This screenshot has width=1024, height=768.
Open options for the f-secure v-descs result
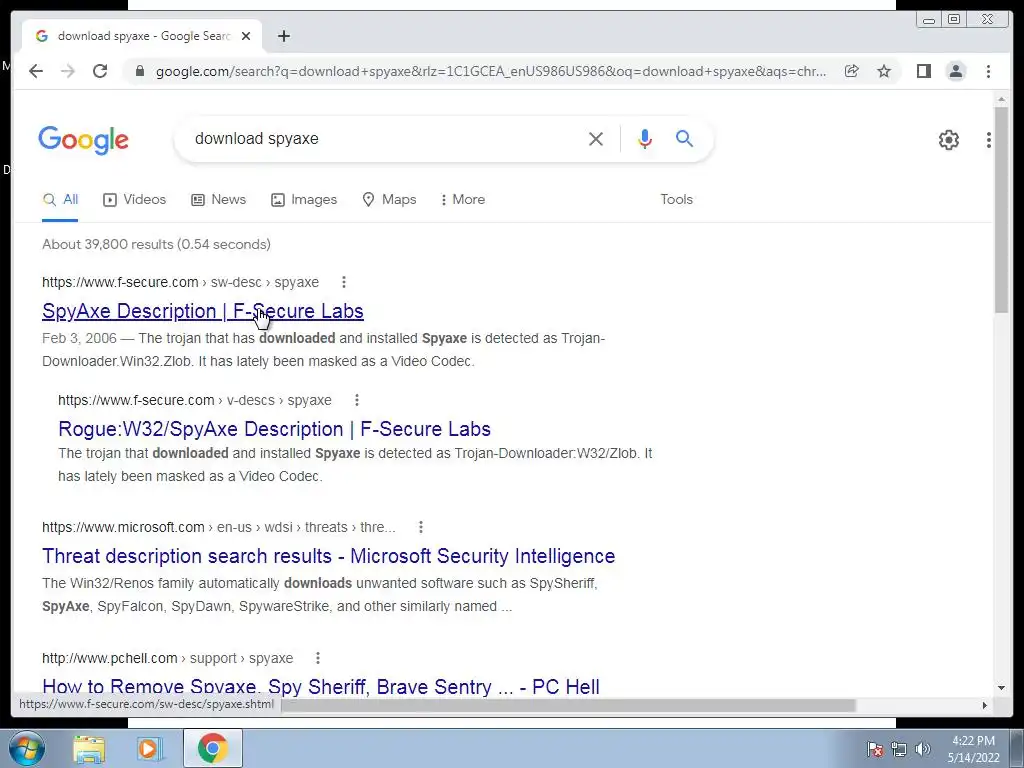pos(357,400)
